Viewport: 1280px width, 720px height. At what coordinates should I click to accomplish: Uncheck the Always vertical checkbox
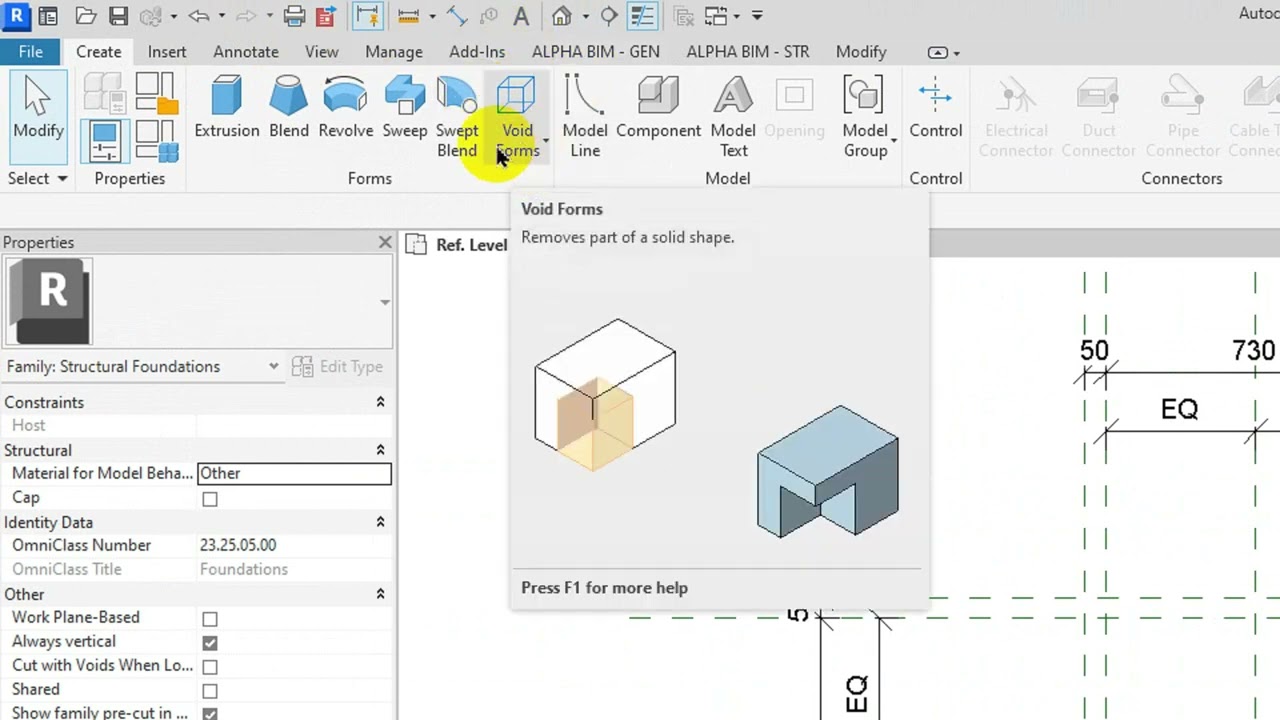pos(210,643)
